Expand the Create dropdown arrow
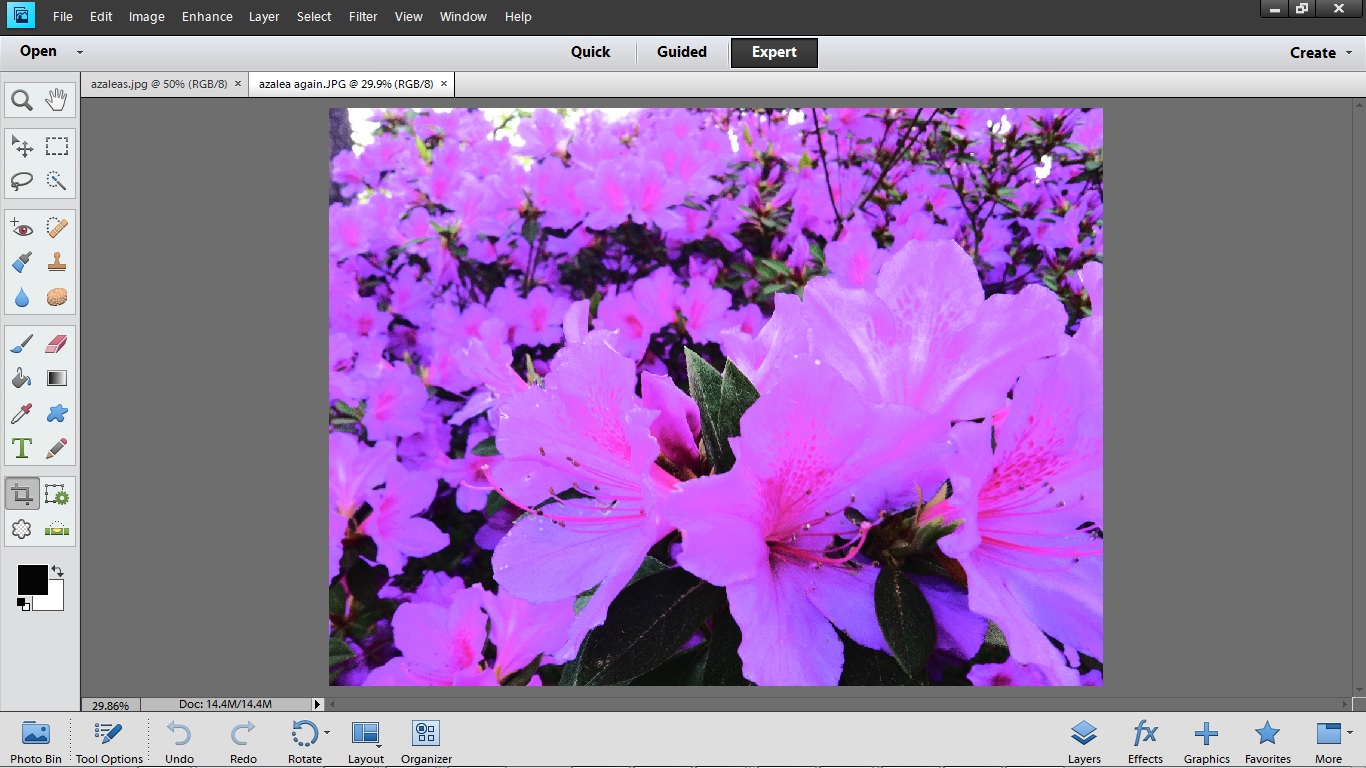Screen dimensions: 1366x768 [x=1348, y=53]
